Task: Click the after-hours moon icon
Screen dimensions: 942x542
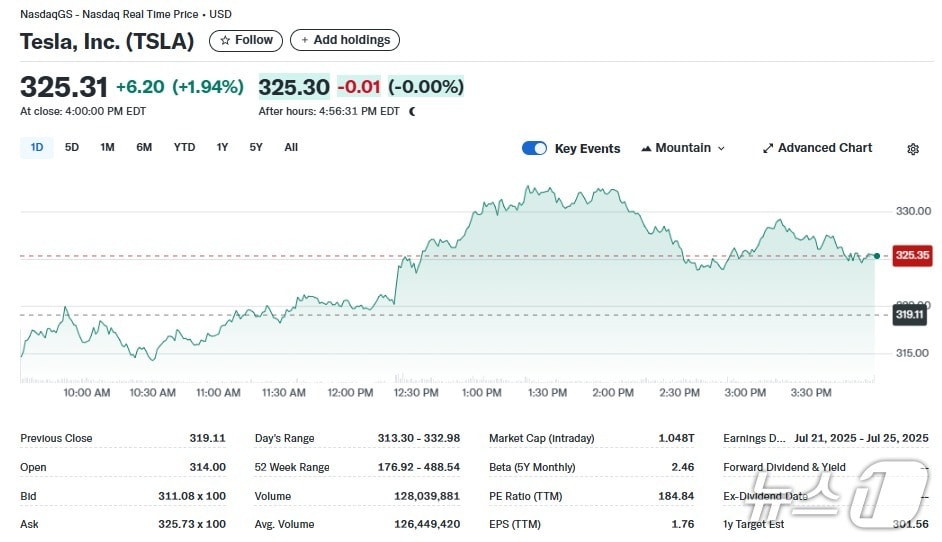Action: click(x=412, y=111)
